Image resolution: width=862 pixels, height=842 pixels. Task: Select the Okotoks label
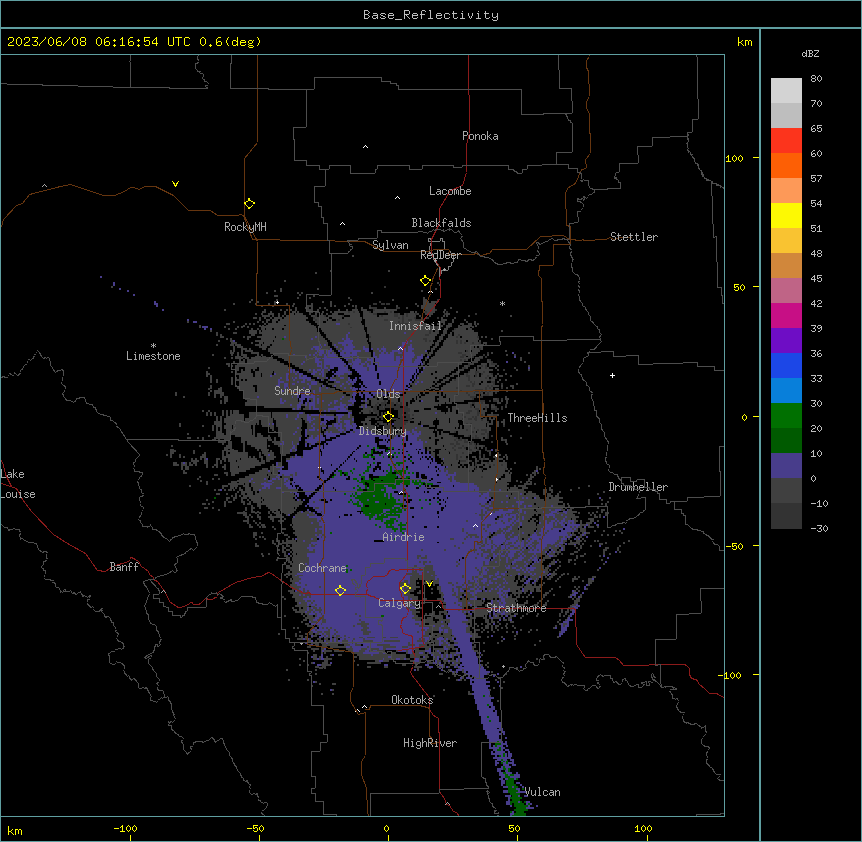(412, 700)
